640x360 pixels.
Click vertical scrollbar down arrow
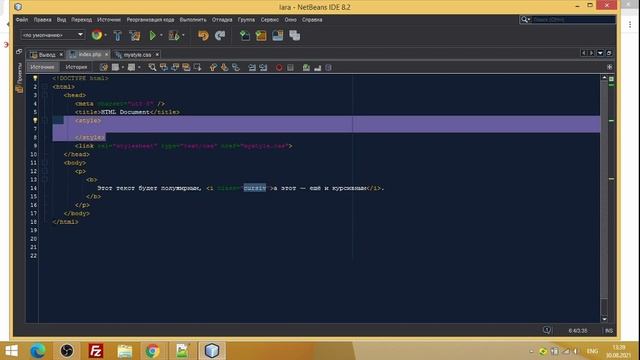pos(604,319)
